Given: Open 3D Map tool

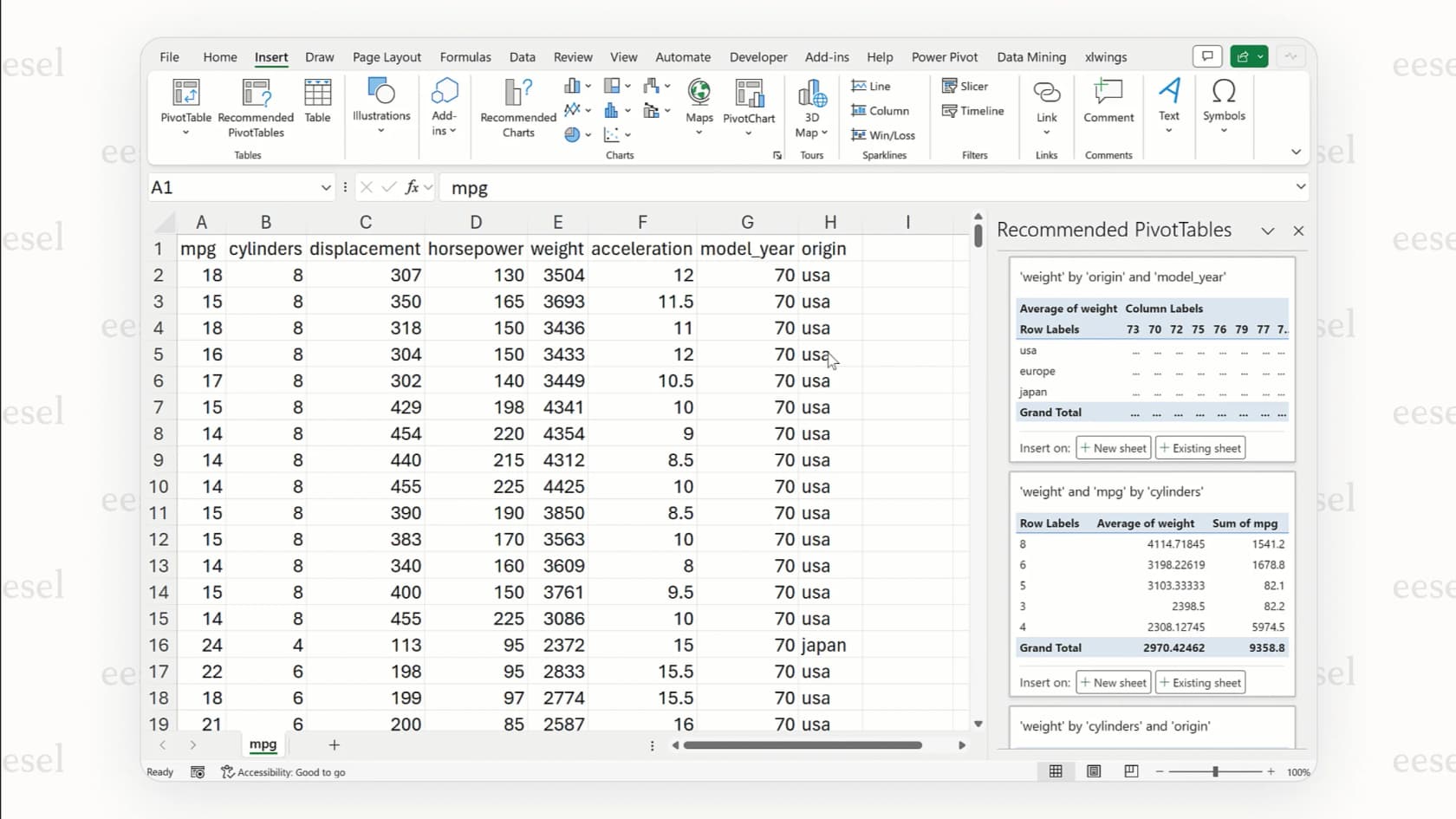Looking at the screenshot, I should coord(812,107).
